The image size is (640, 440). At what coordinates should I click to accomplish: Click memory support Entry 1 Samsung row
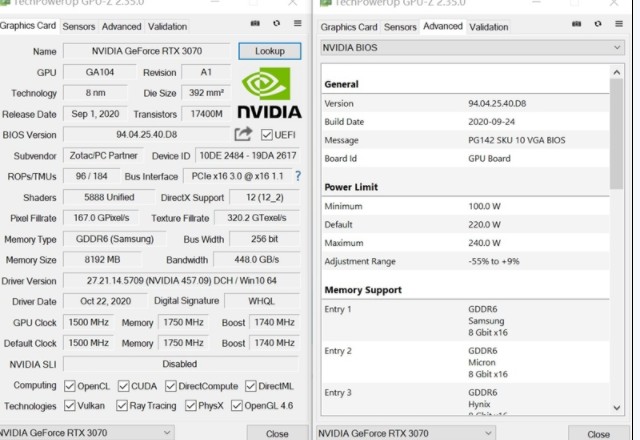coord(466,320)
